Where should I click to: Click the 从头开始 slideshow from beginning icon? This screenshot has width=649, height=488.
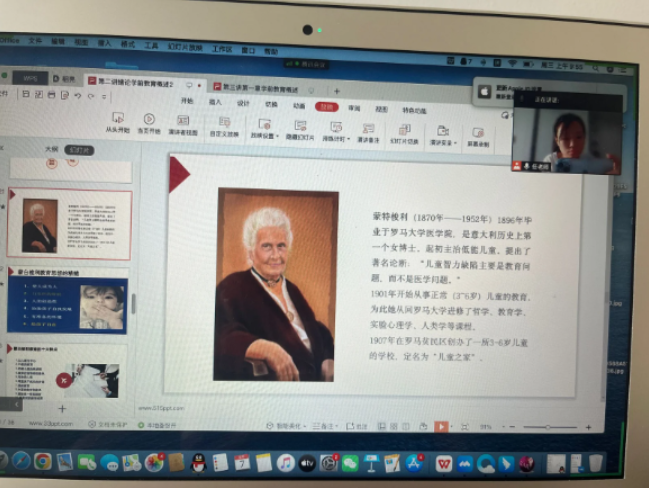pos(118,123)
